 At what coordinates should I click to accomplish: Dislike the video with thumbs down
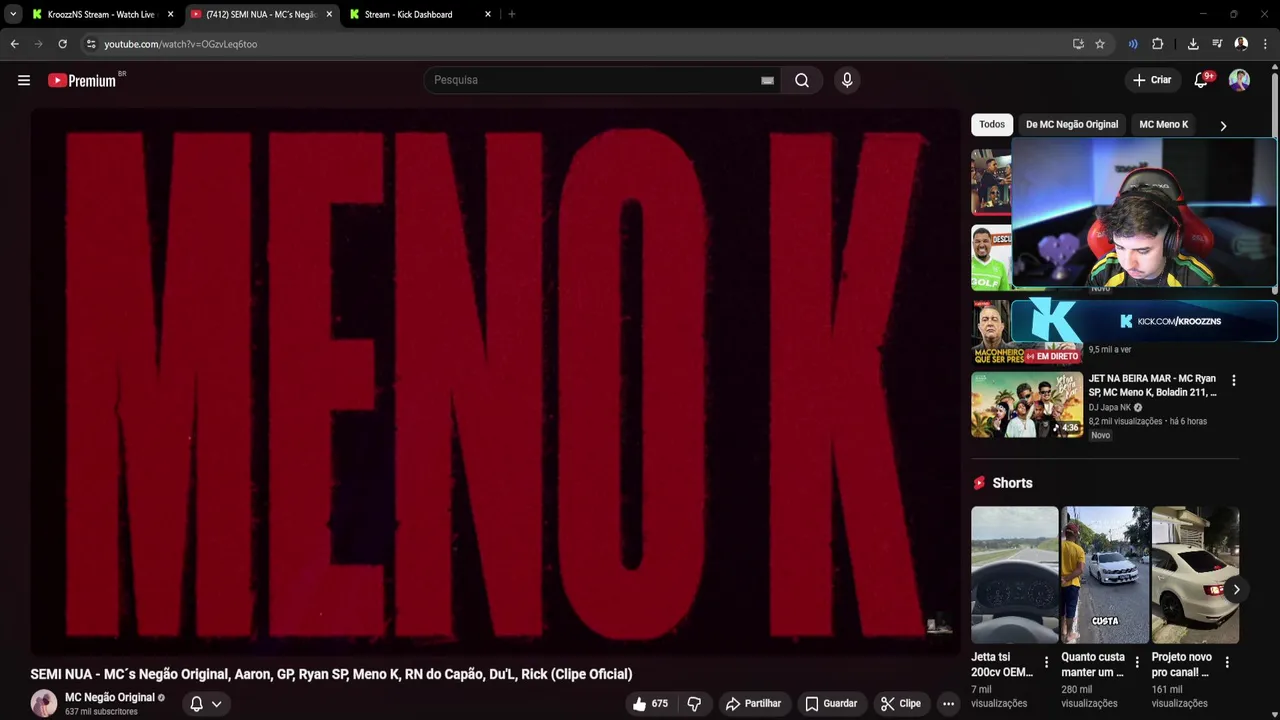point(694,704)
